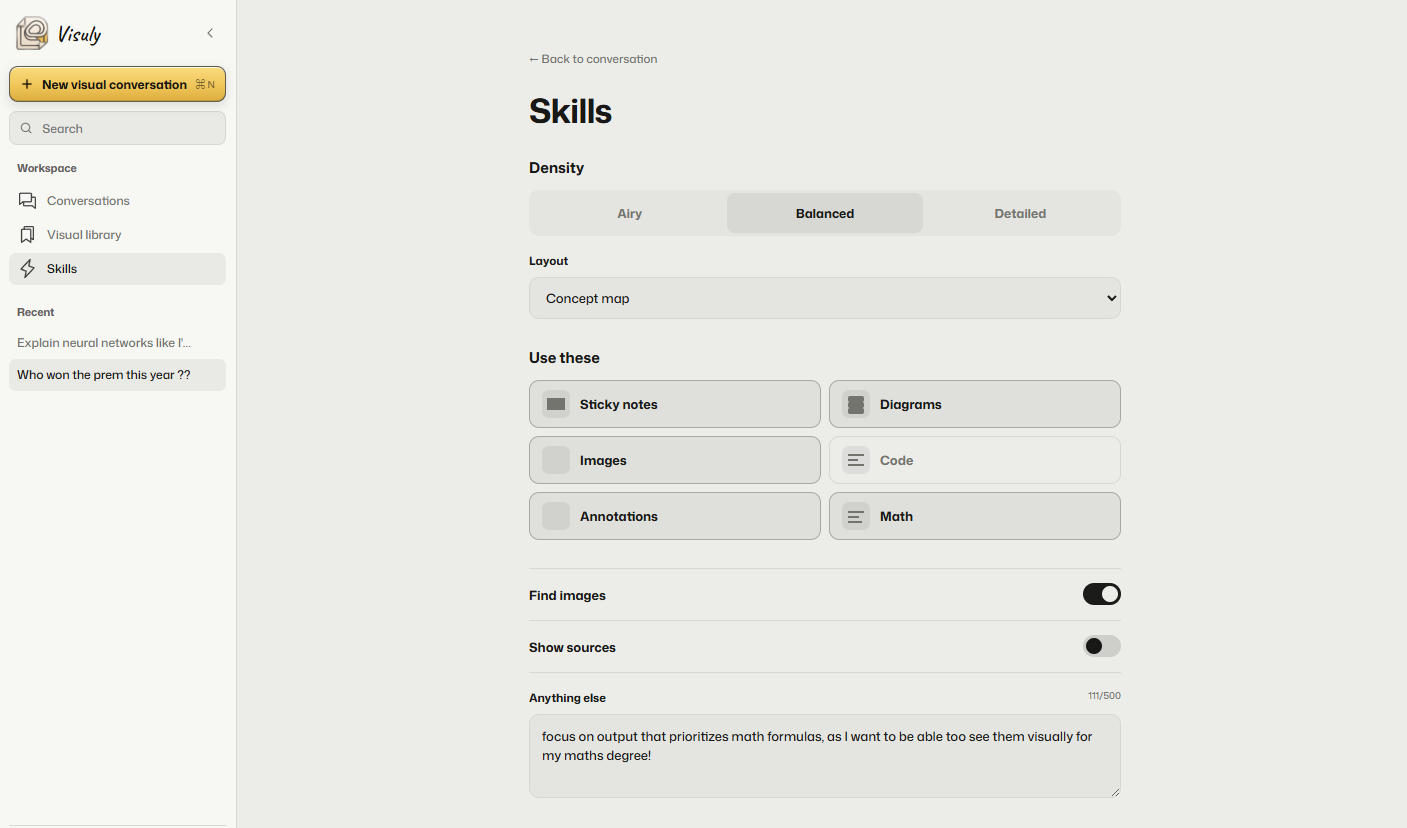Toggle the Annotations skill label
This screenshot has width=1407, height=828.
pos(619,517)
